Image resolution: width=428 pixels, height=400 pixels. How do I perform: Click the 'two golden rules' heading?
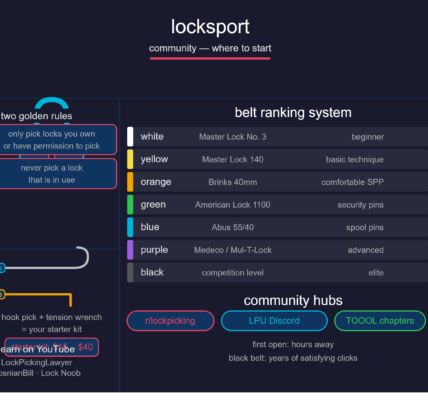tap(36, 116)
